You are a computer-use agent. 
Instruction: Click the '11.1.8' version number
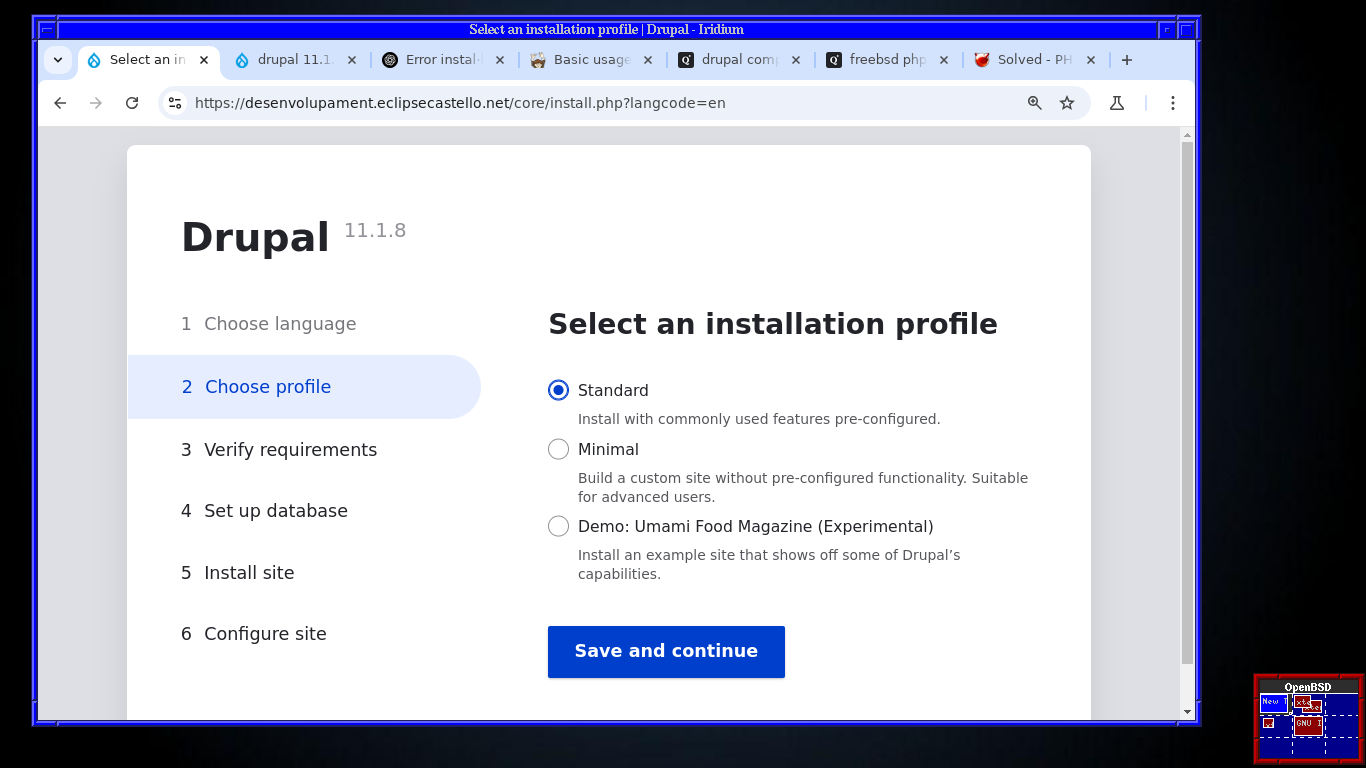[375, 231]
